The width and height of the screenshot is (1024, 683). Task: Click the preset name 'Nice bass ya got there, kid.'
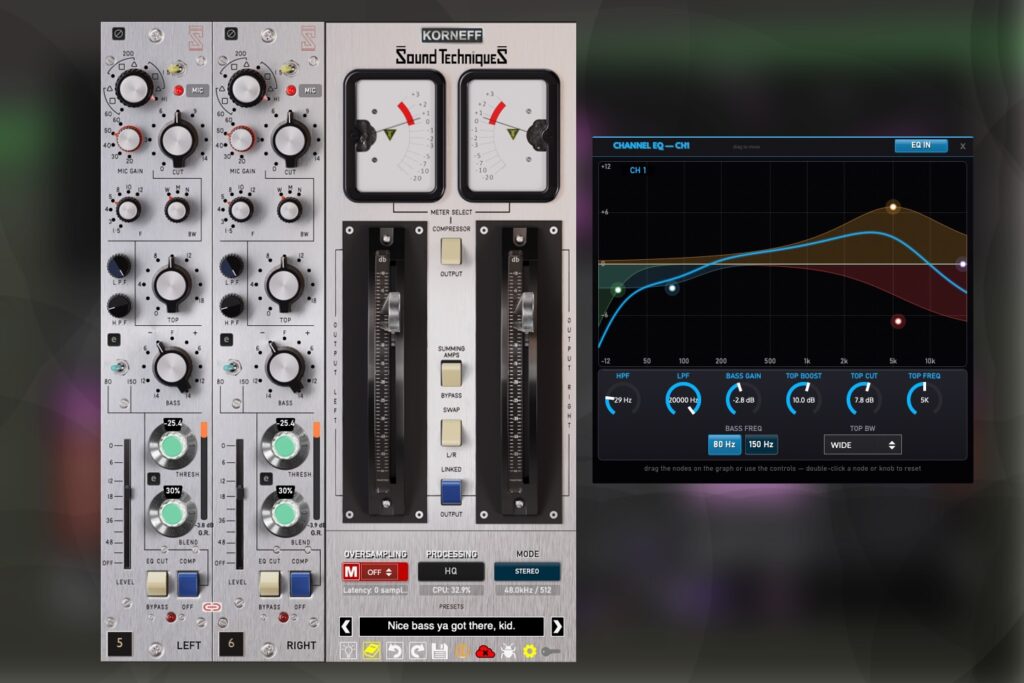pyautogui.click(x=451, y=626)
